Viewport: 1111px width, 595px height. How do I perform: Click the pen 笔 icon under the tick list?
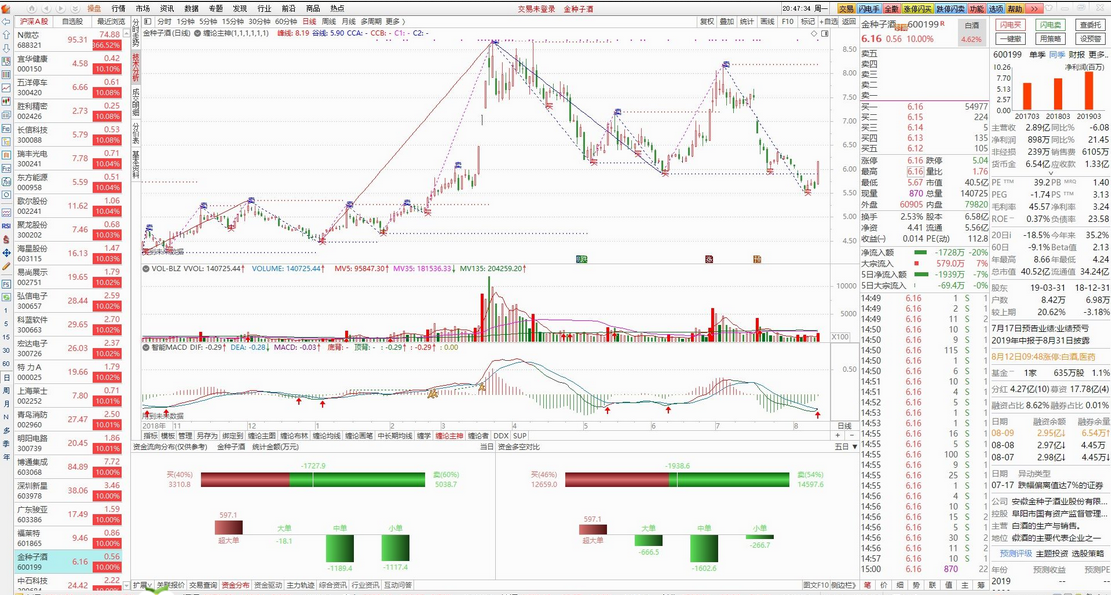click(867, 585)
